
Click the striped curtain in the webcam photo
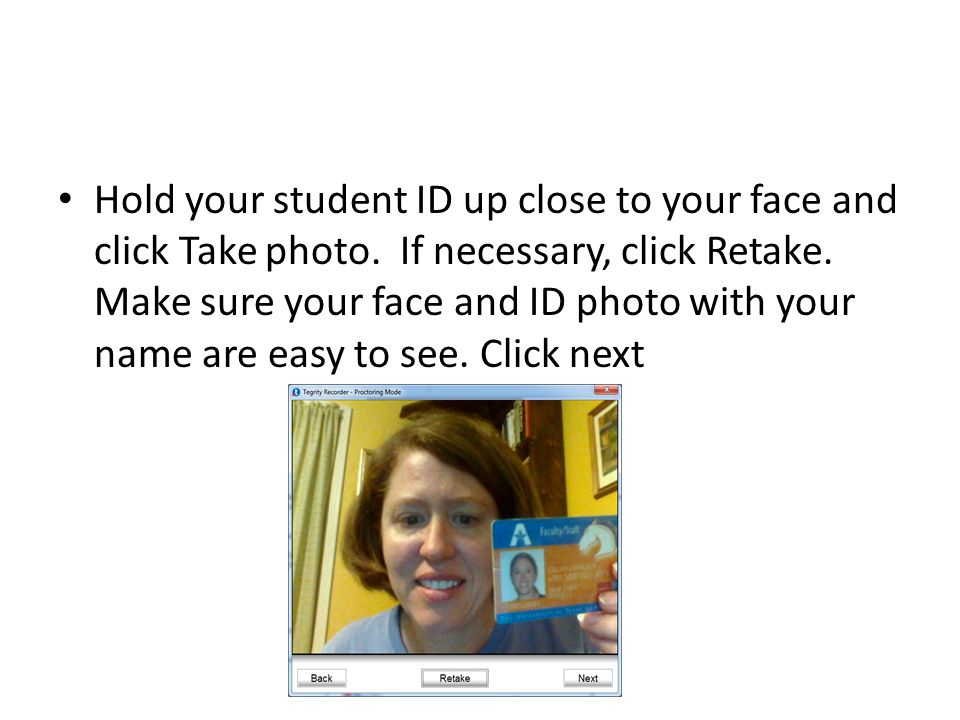317,527
